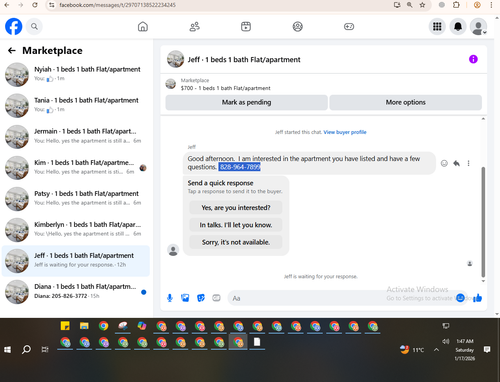Open the Groups tab icon
The image size is (500, 382).
pos(298,26)
